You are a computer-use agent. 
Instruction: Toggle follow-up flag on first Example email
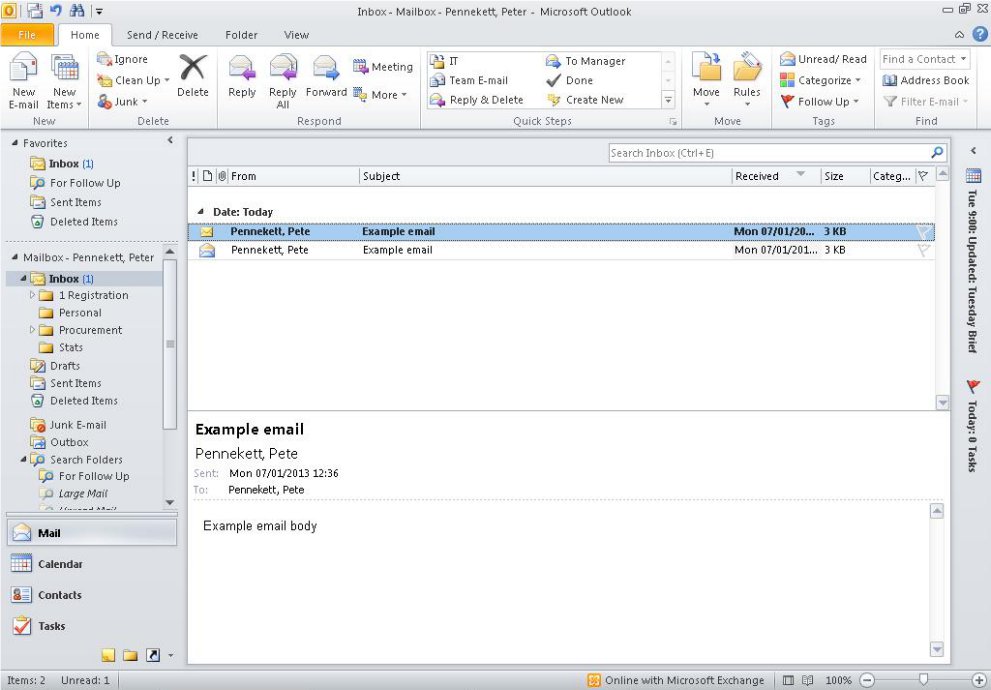click(923, 232)
